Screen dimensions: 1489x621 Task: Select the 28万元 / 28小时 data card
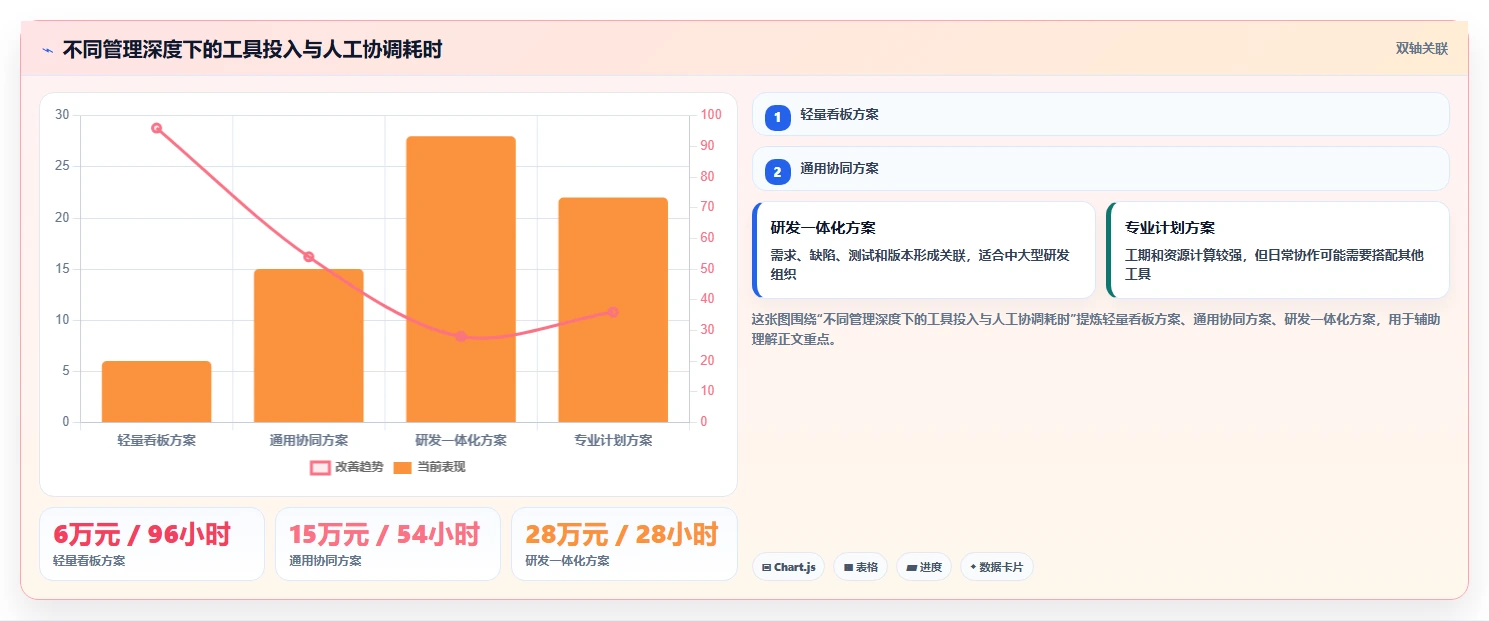click(624, 544)
